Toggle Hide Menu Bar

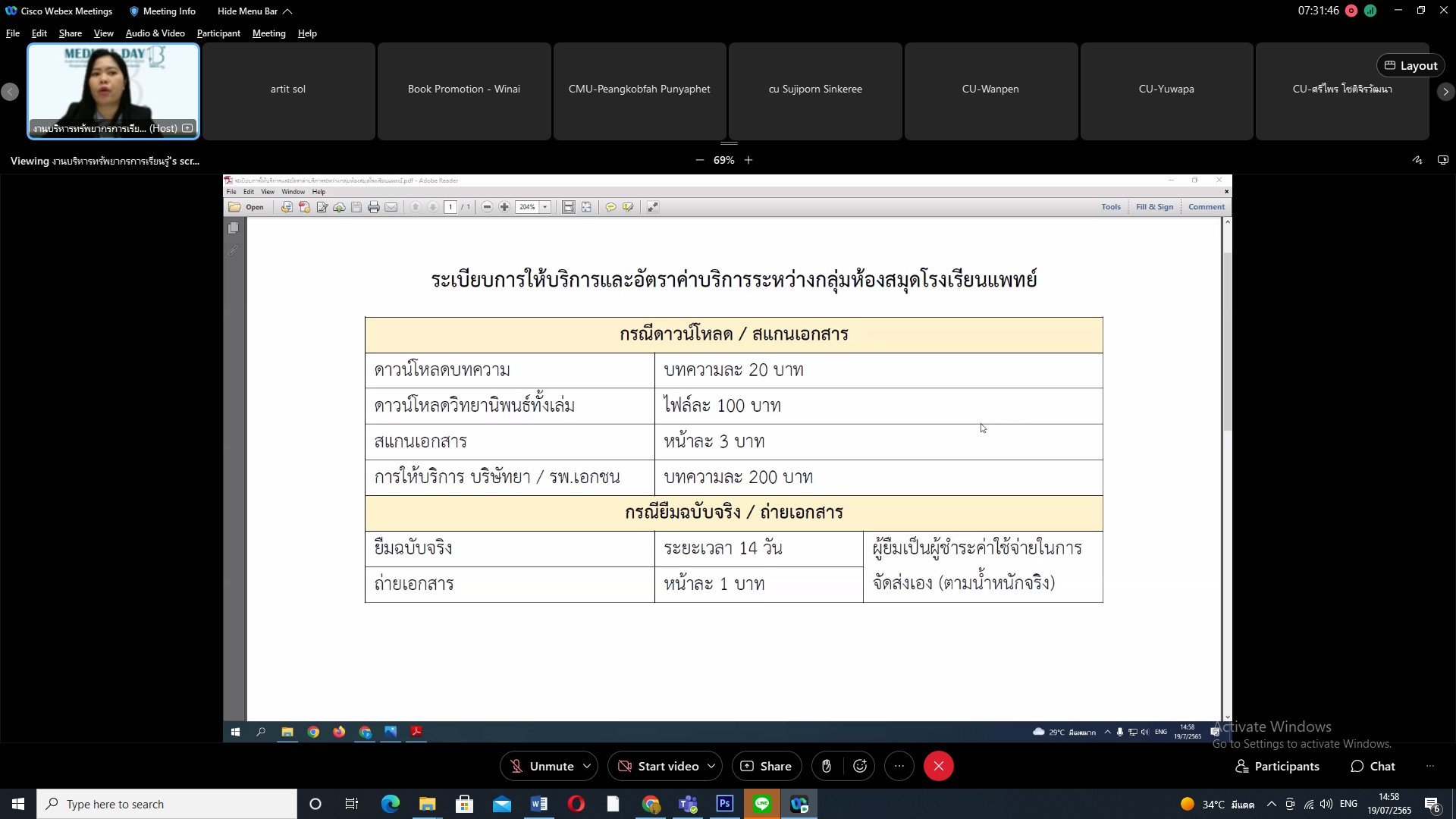254,11
